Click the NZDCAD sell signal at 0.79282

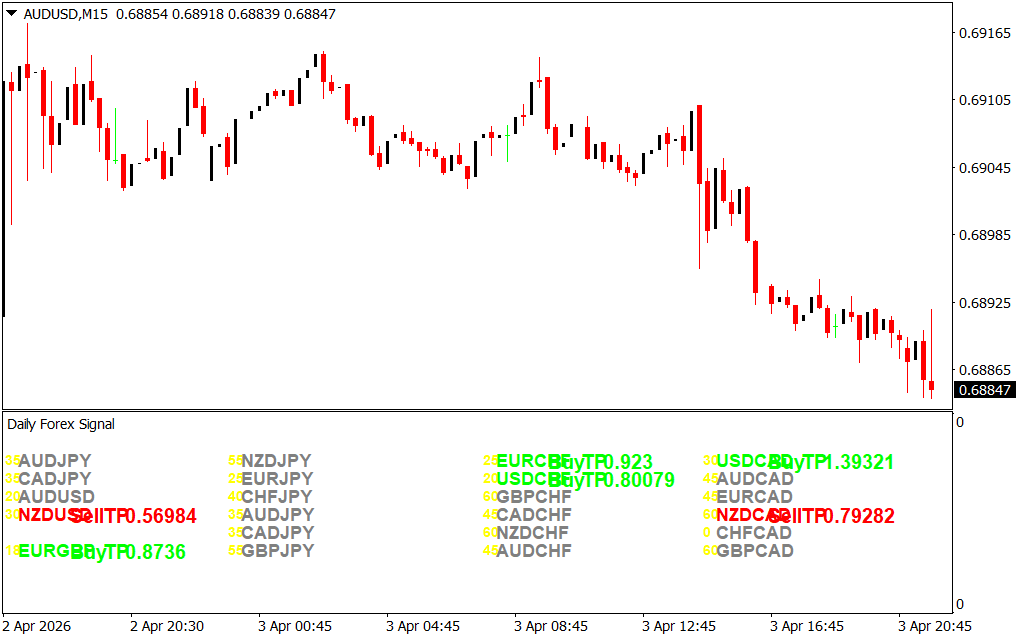pyautogui.click(x=805, y=515)
